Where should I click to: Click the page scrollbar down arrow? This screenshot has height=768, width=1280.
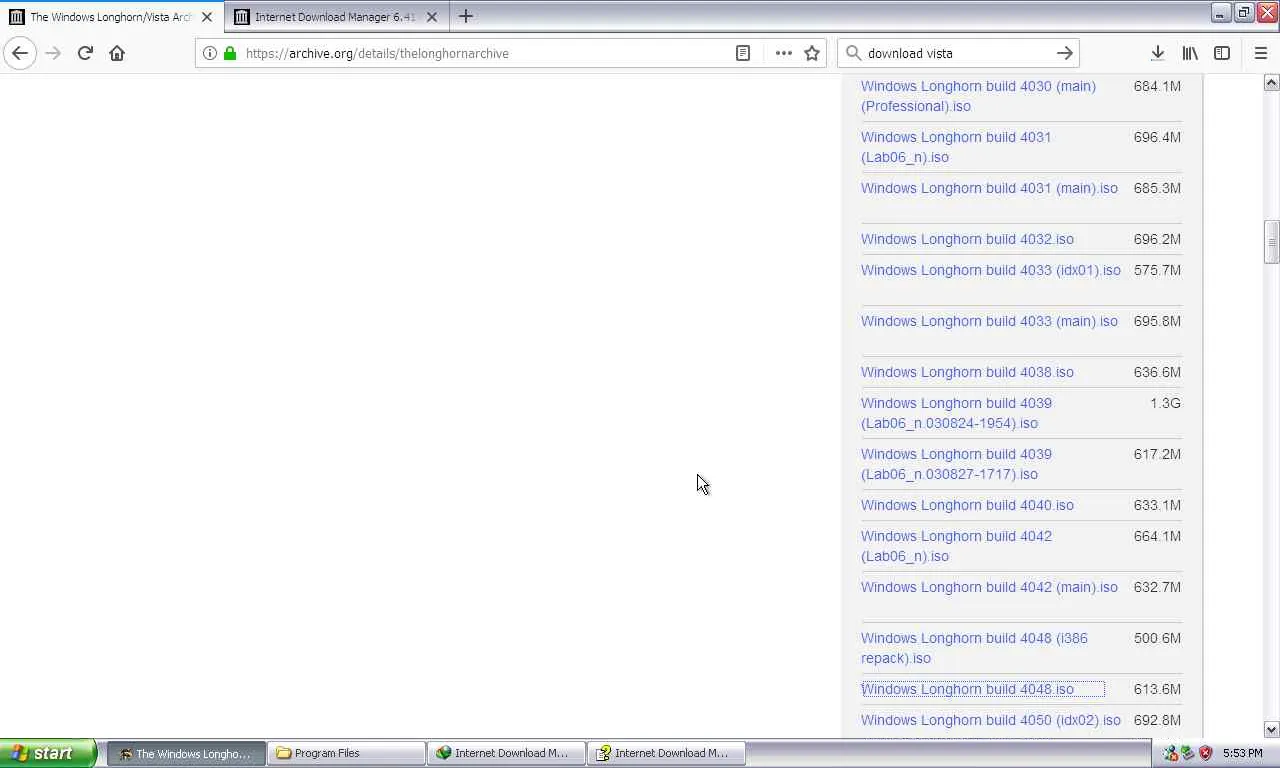point(1271,730)
